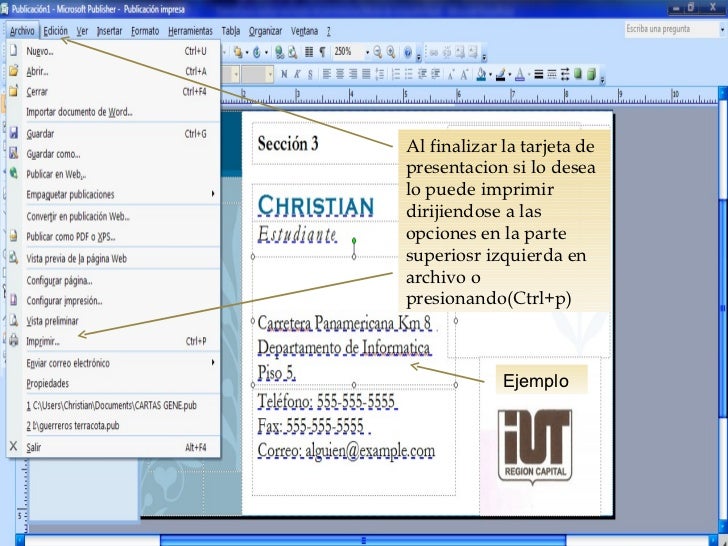Screen dimensions: 728x546
Task: Click the line color brush swatch
Action: pos(500,74)
